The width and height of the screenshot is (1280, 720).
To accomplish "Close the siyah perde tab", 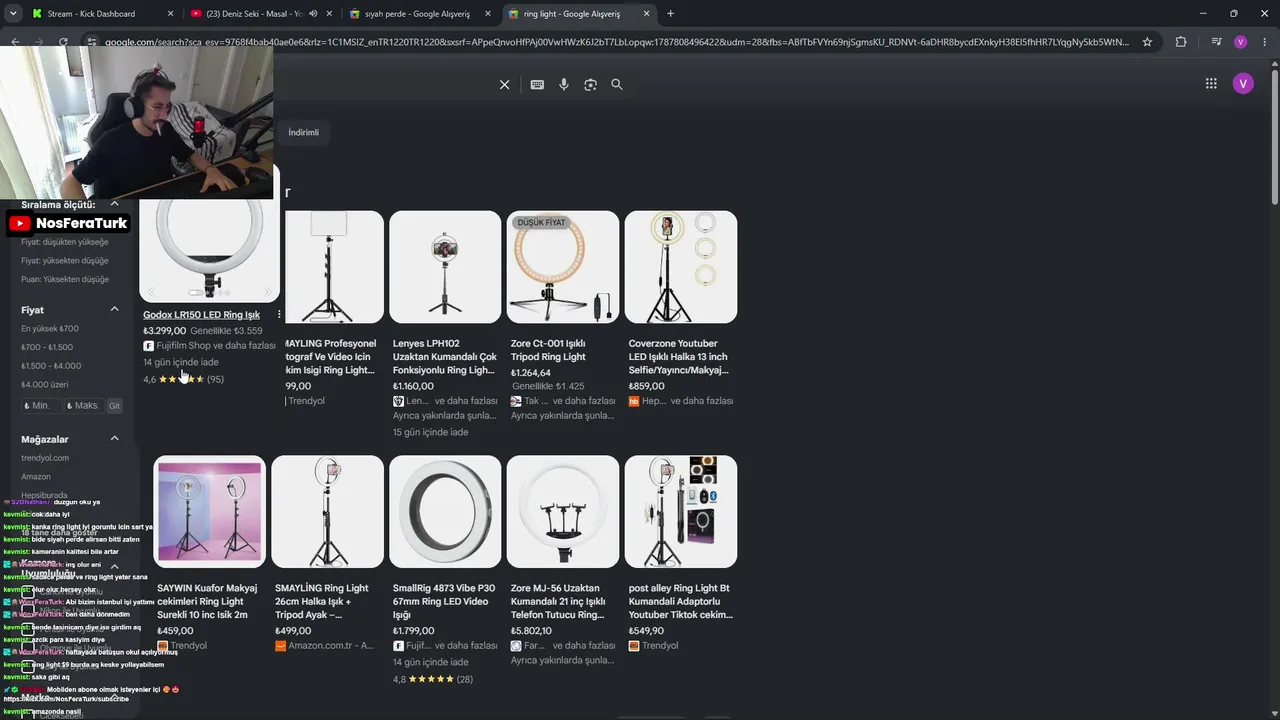I will pos(487,14).
